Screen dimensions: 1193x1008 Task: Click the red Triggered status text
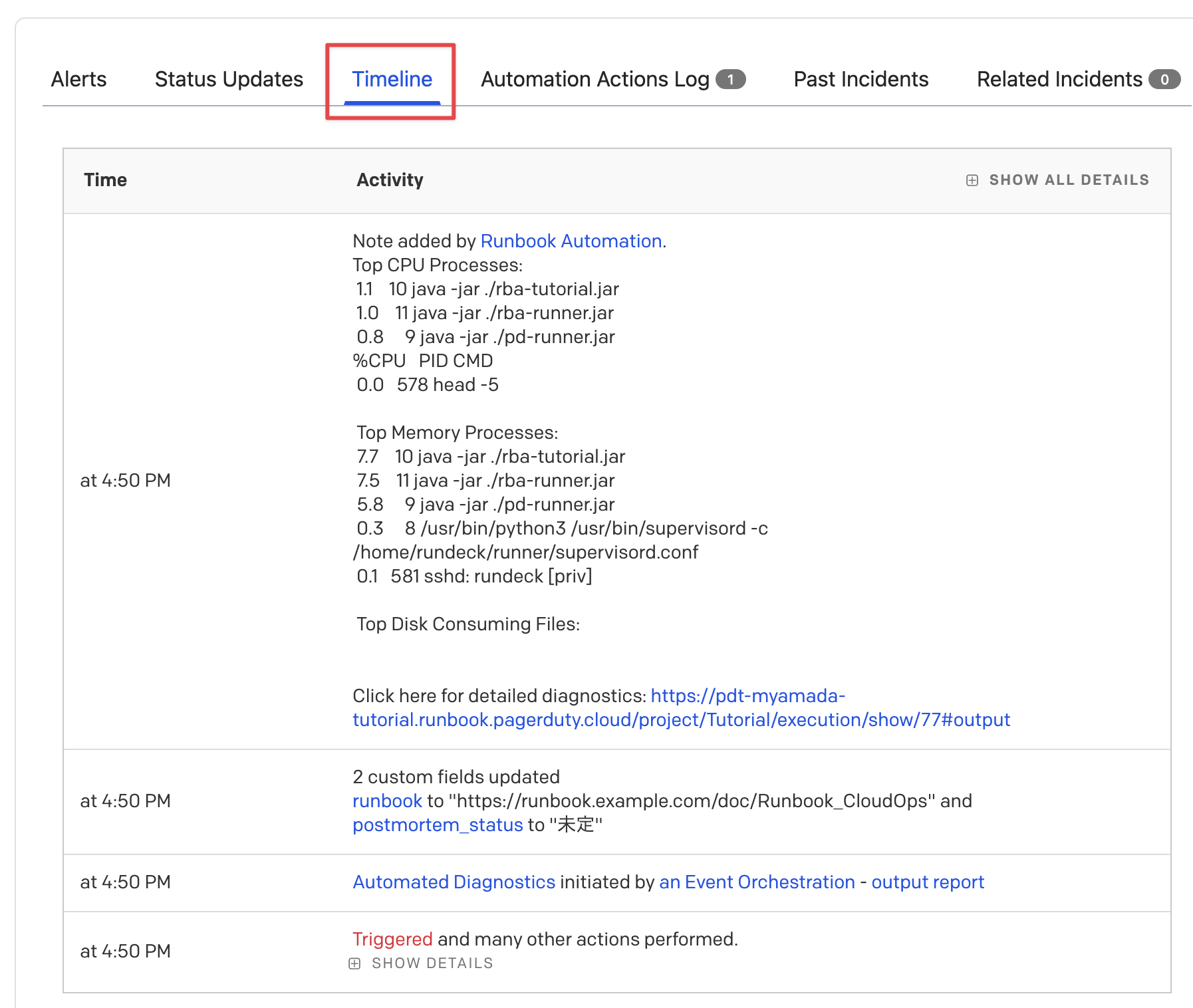pyautogui.click(x=392, y=939)
